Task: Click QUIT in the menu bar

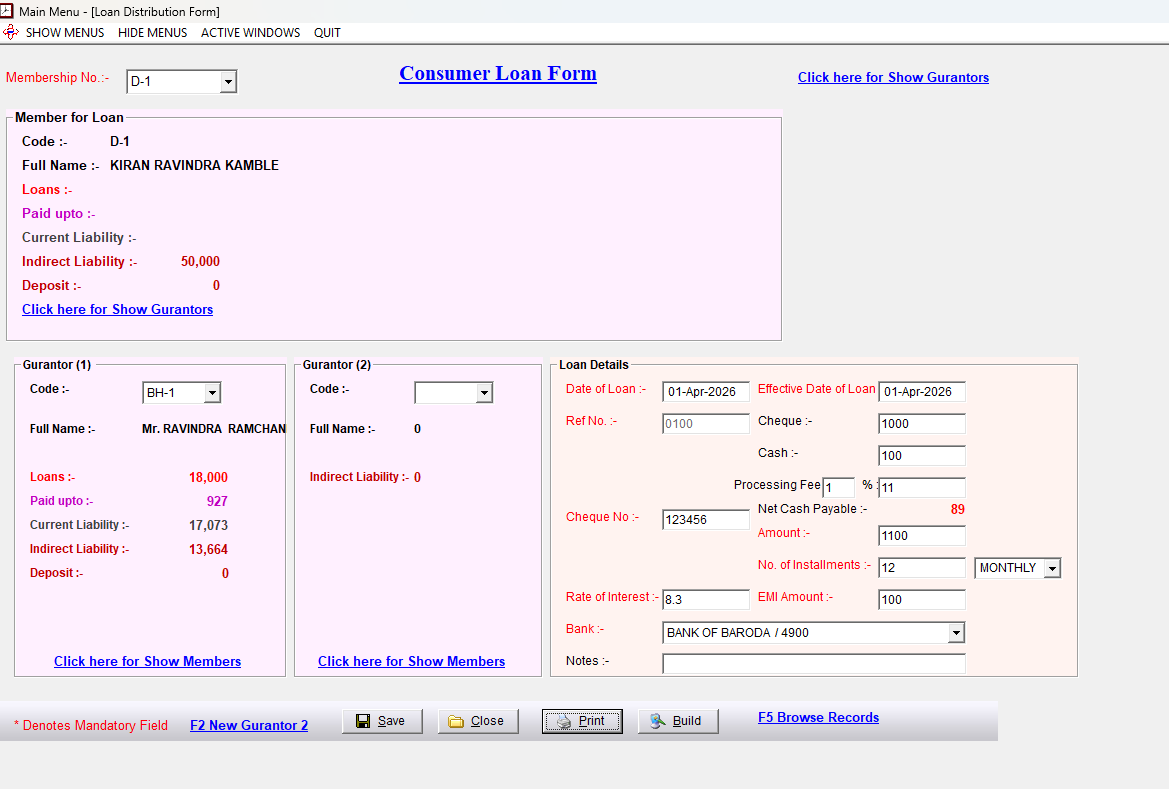Action: [x=327, y=33]
